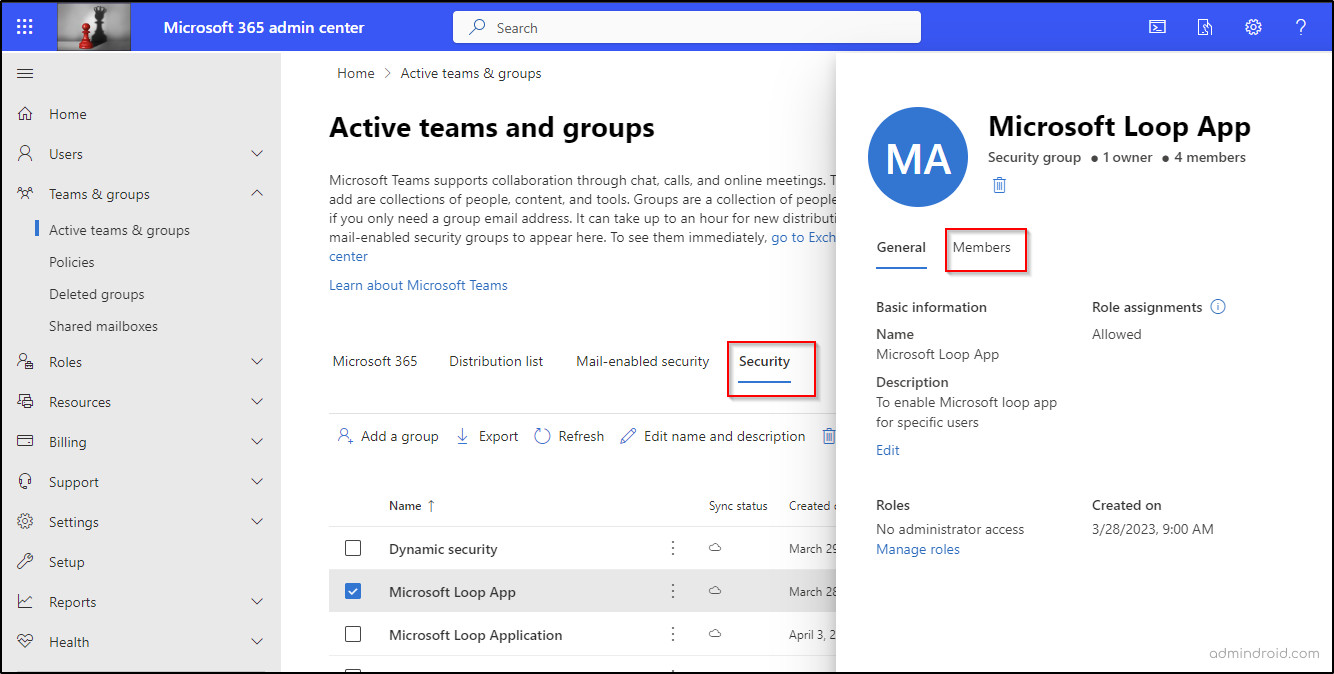Uncheck the Microsoft Loop App checkbox
The image size is (1334, 674).
pyautogui.click(x=353, y=591)
